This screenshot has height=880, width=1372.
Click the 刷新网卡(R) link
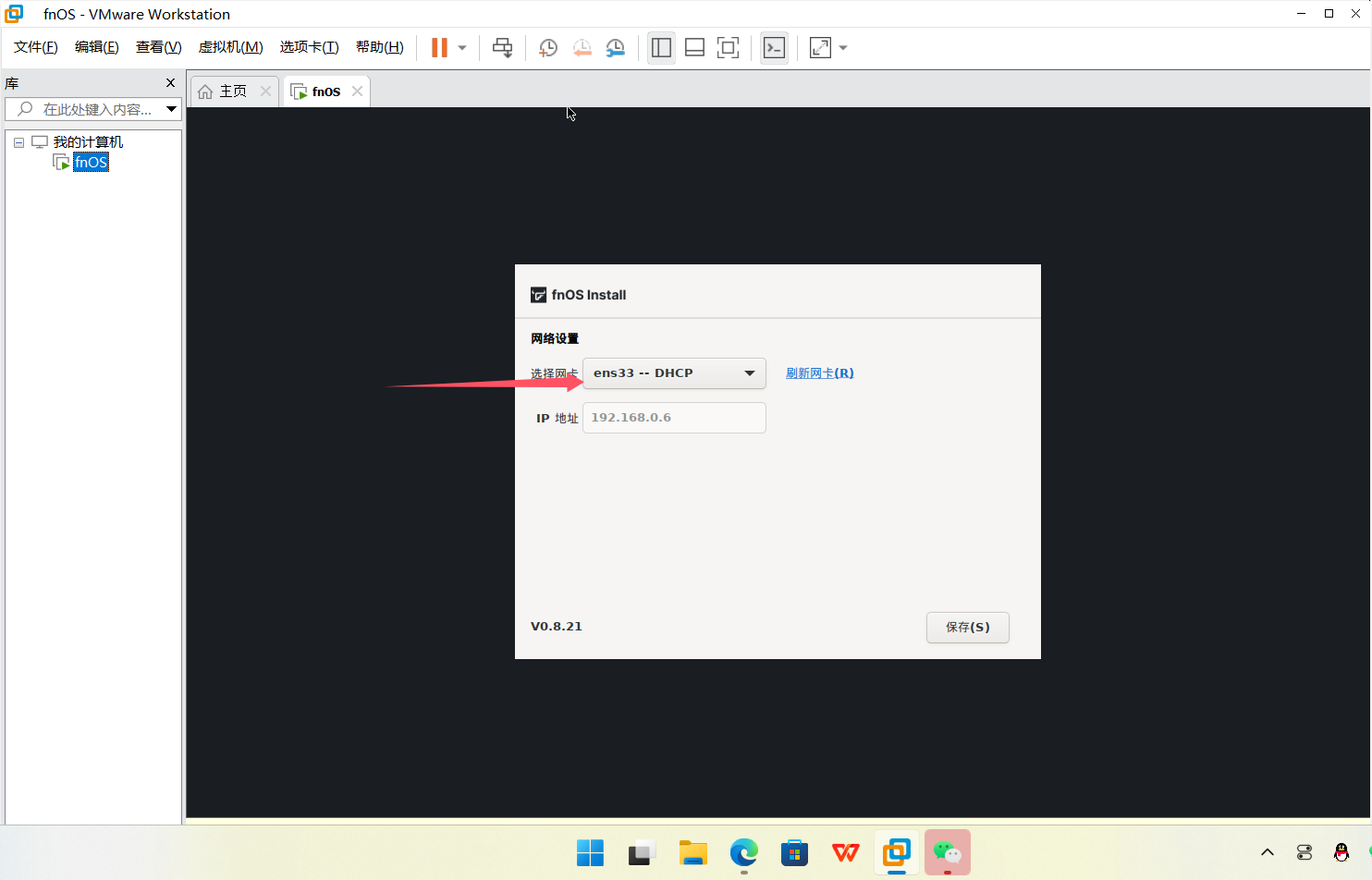point(820,373)
